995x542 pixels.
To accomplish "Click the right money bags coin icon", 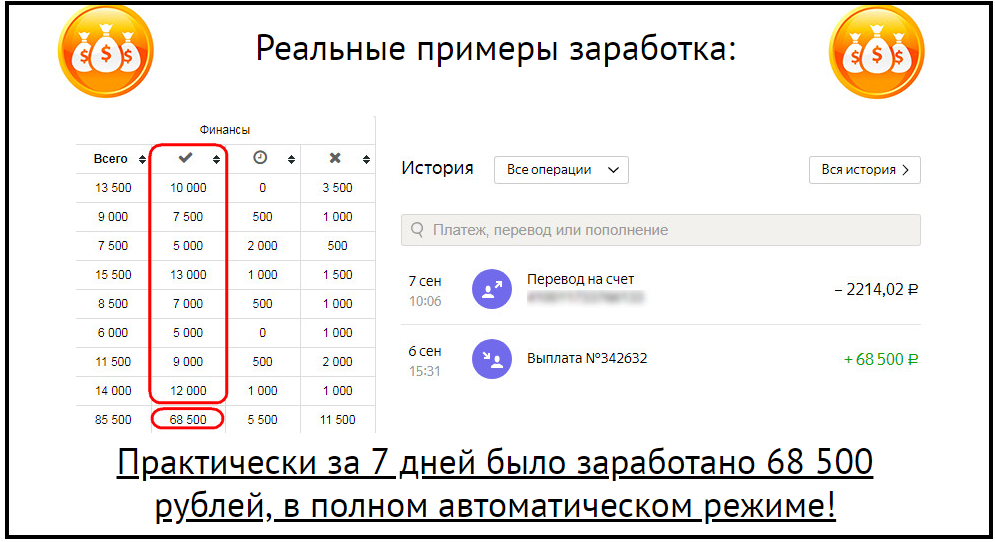I will tap(877, 52).
